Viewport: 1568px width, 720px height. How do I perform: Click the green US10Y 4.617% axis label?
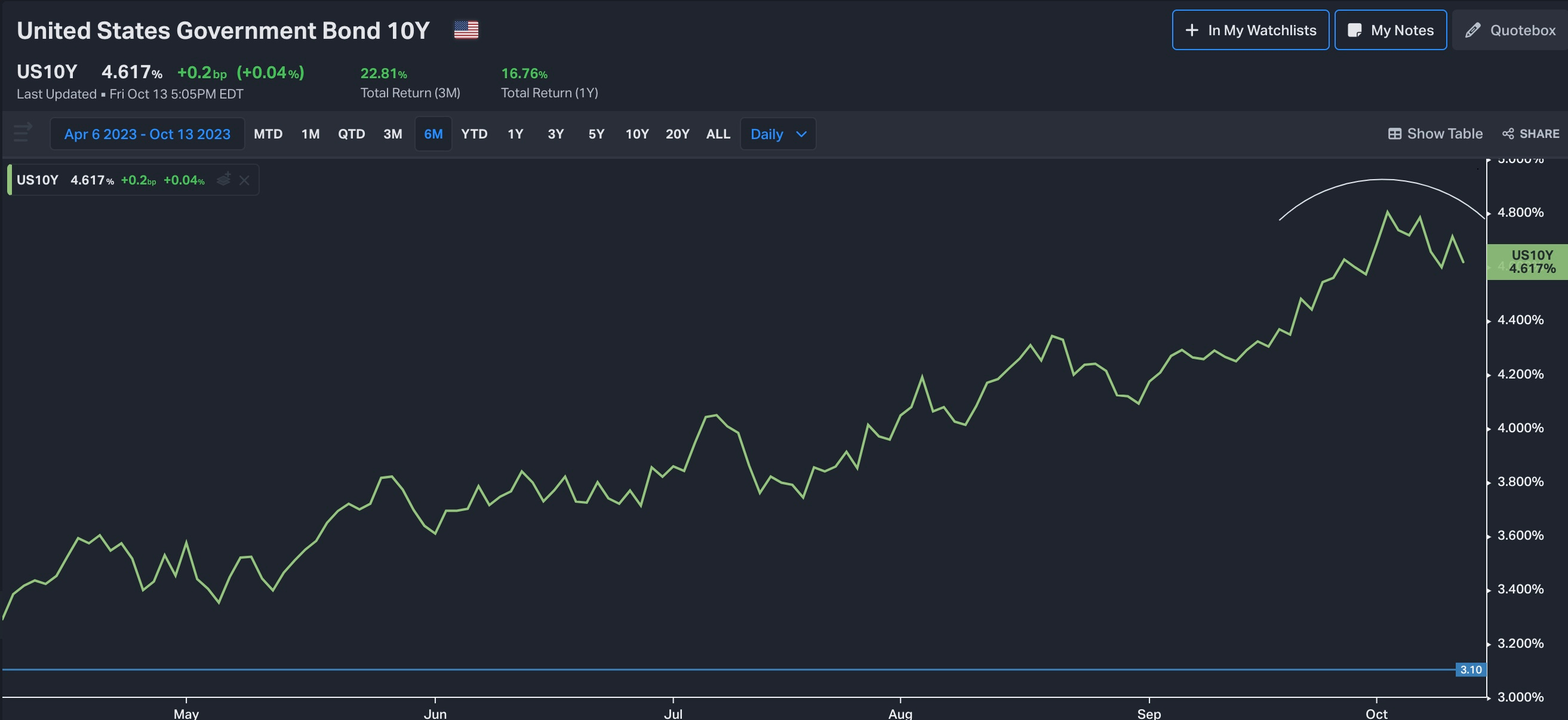point(1531,261)
